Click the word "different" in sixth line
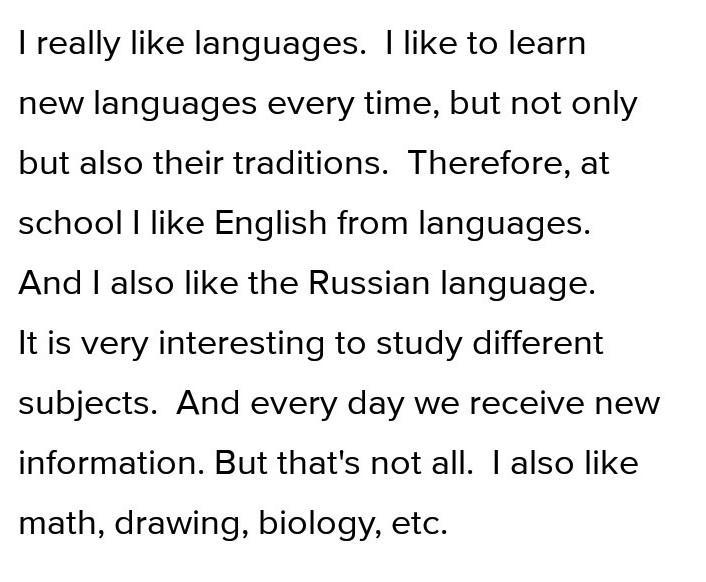This screenshot has height=582, width=706. [538, 343]
